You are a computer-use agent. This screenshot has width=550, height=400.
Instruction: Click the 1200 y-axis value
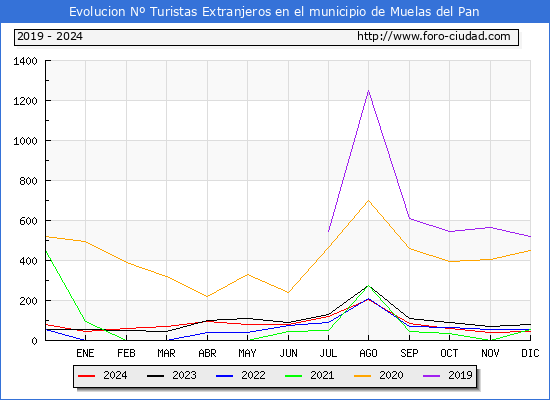pos(25,101)
